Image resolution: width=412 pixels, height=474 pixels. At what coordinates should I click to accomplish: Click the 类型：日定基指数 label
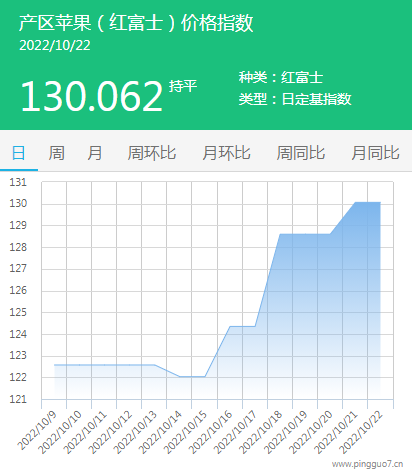[295, 99]
